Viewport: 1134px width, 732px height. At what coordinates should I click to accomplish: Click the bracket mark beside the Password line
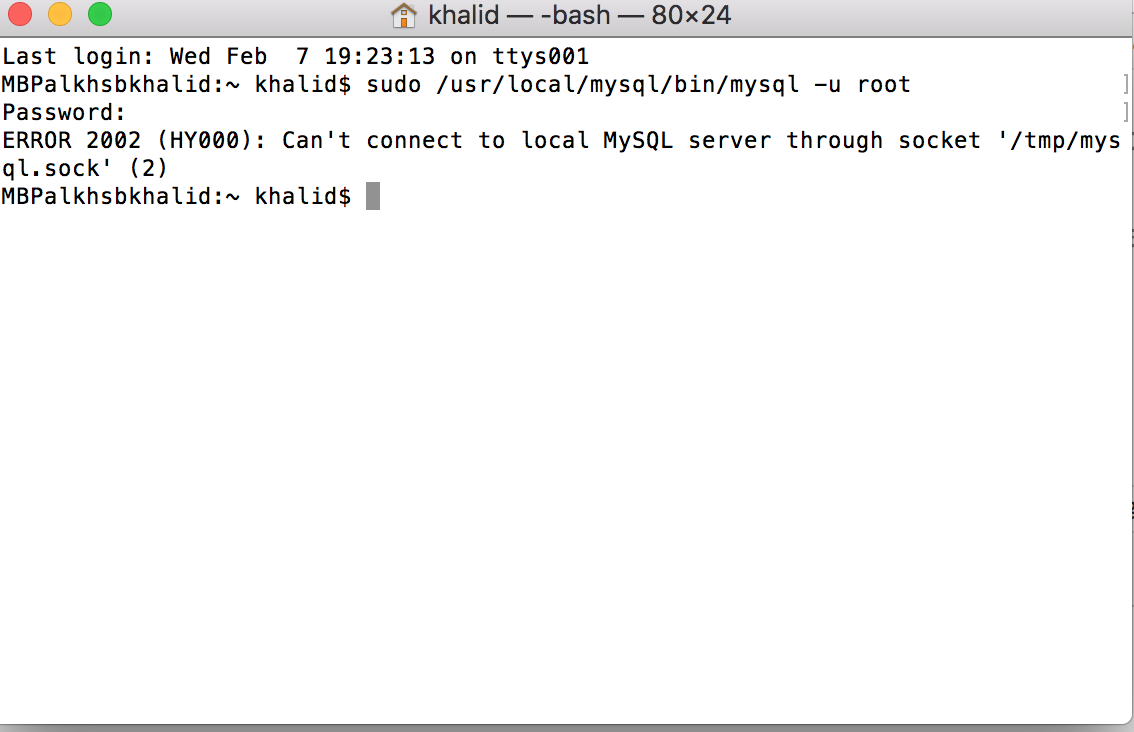pos(1126,112)
